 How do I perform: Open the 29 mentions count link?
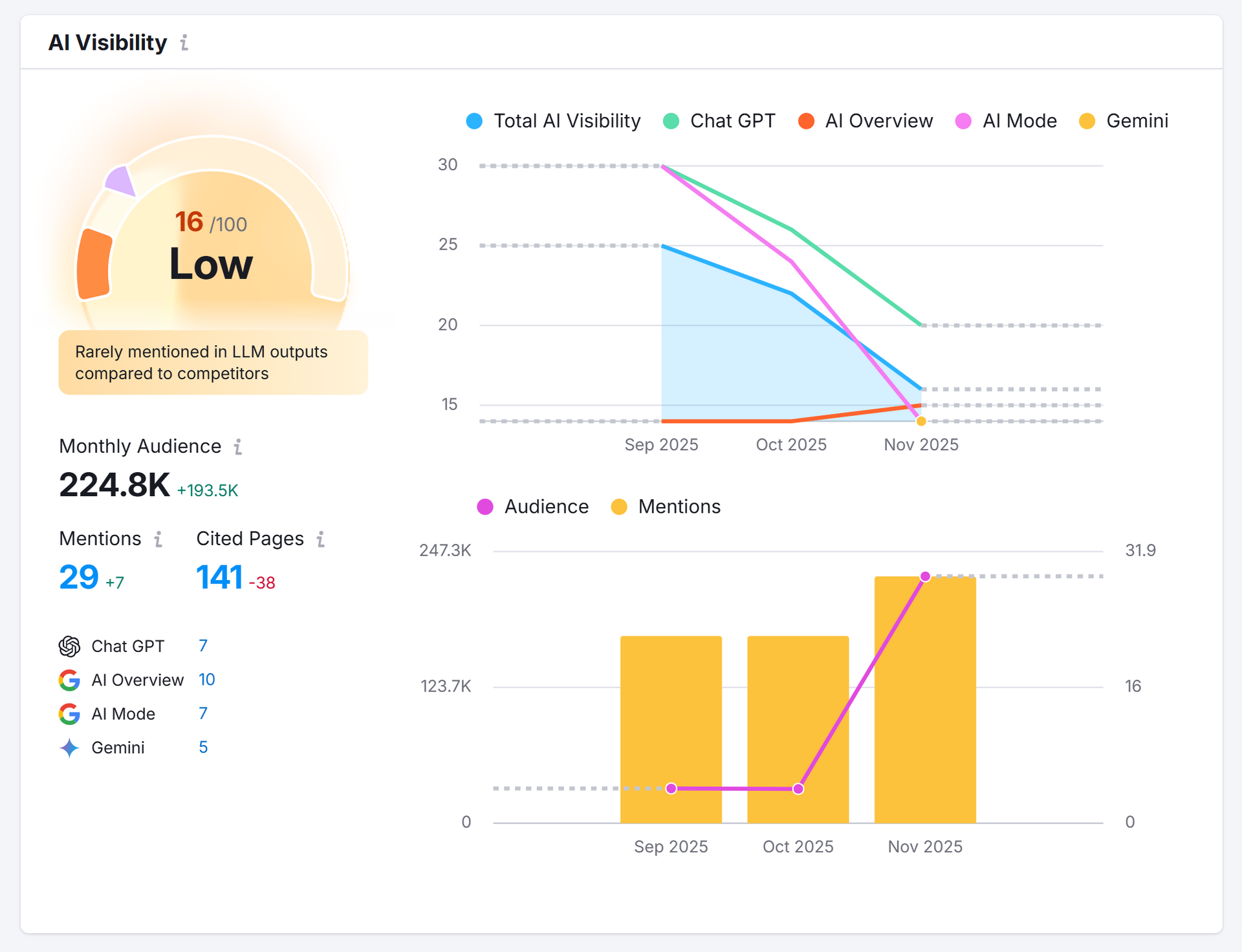[79, 577]
